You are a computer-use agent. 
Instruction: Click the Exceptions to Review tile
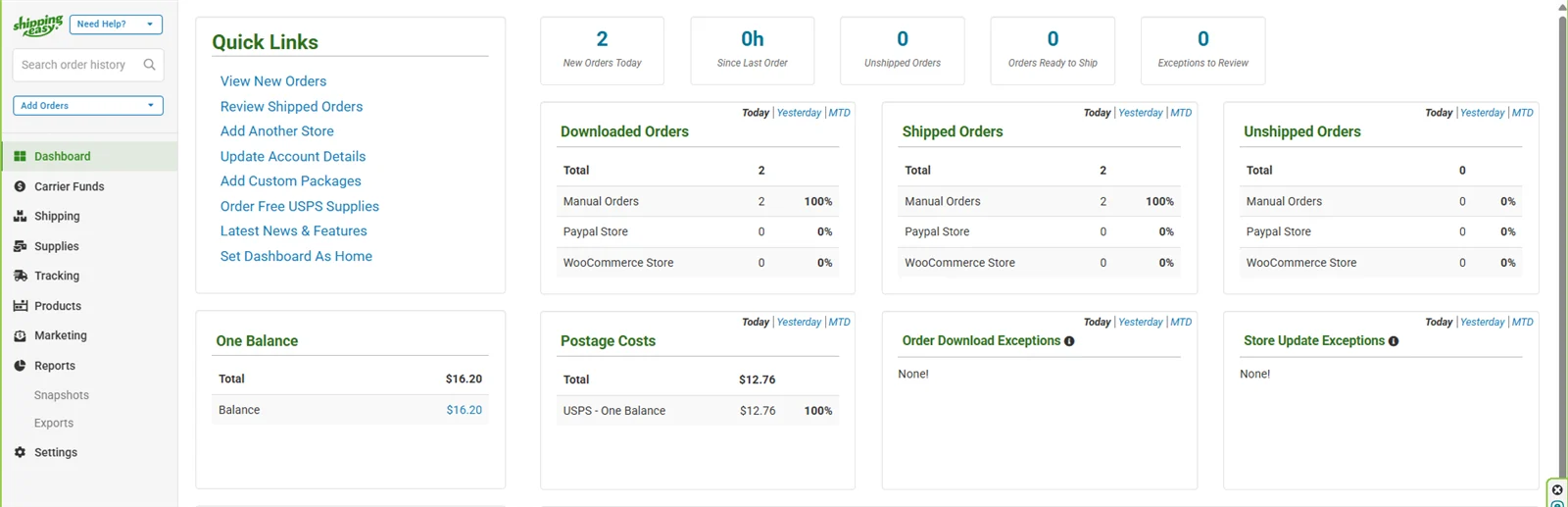click(1202, 51)
